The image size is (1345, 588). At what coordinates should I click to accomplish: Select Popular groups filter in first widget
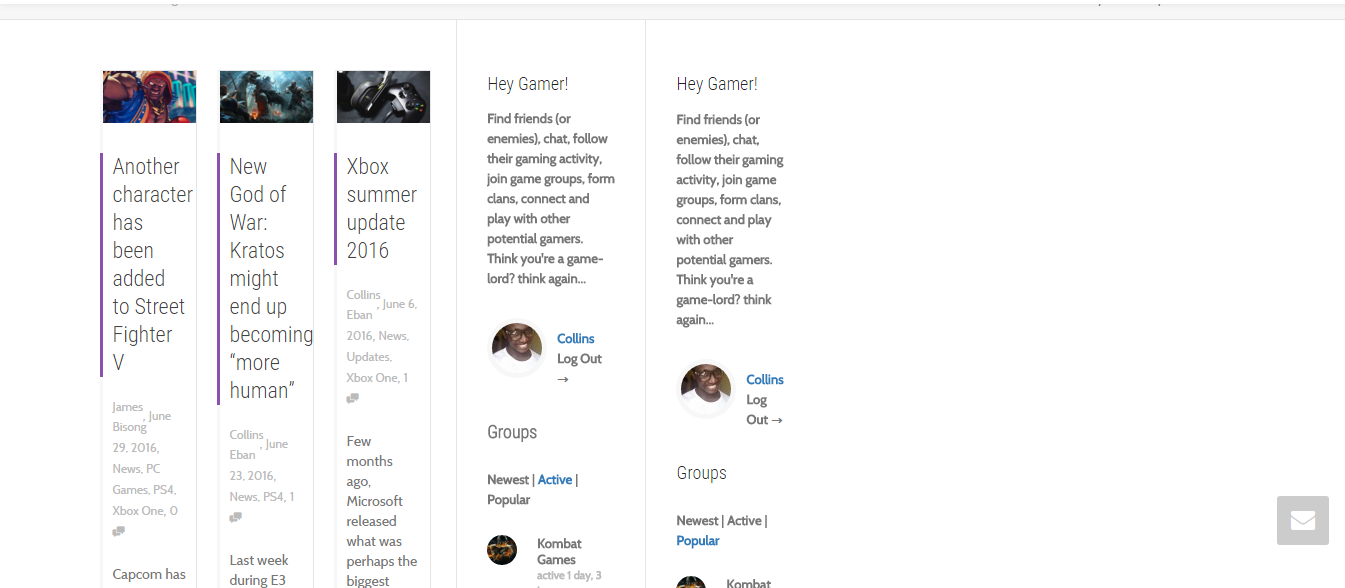(509, 500)
